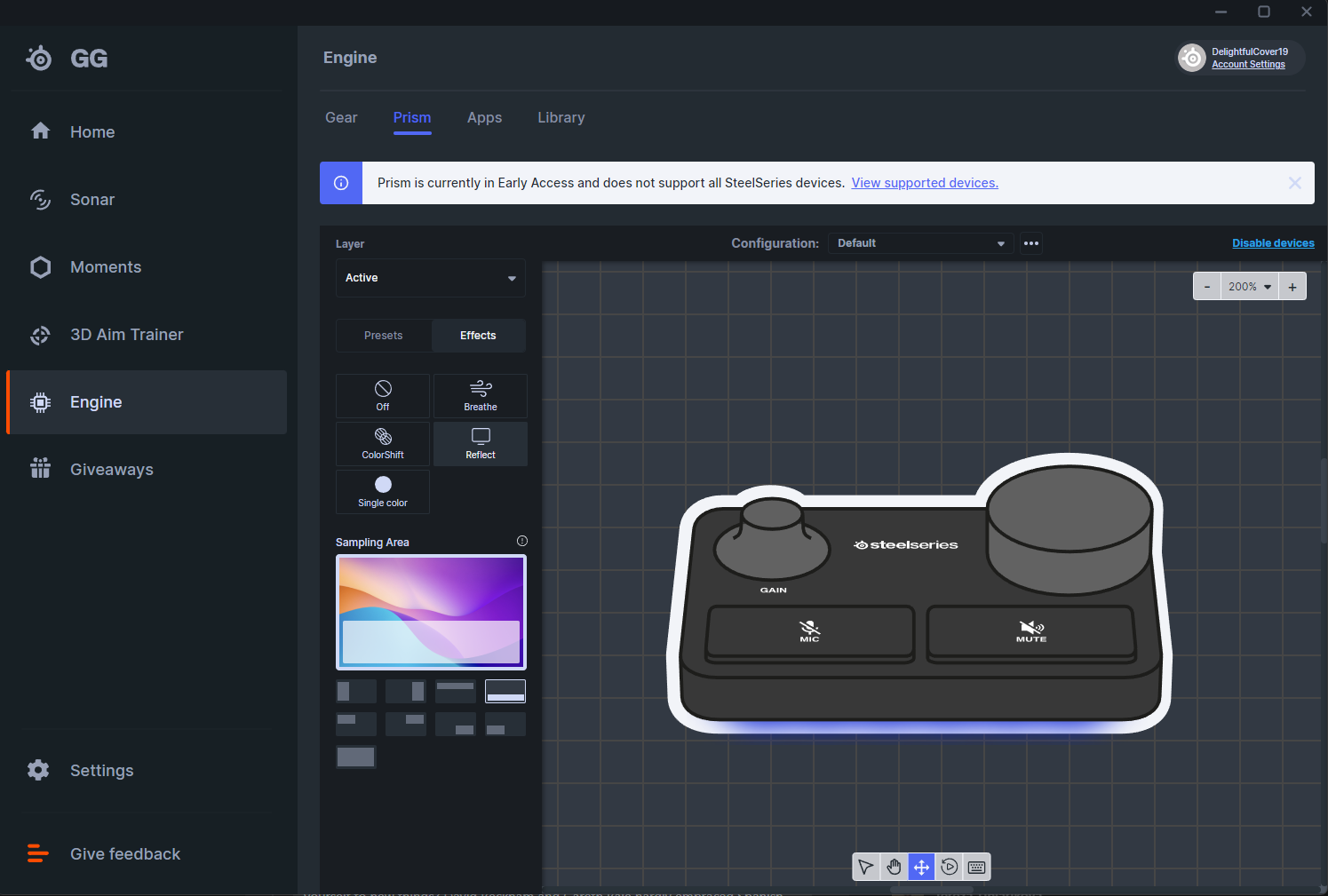Select top-strip sampling area preset
Screen dimensions: 1328x896
pos(456,692)
